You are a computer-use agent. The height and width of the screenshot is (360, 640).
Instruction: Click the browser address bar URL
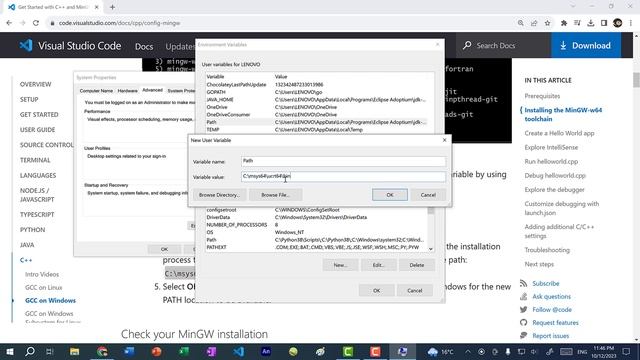[119, 23]
